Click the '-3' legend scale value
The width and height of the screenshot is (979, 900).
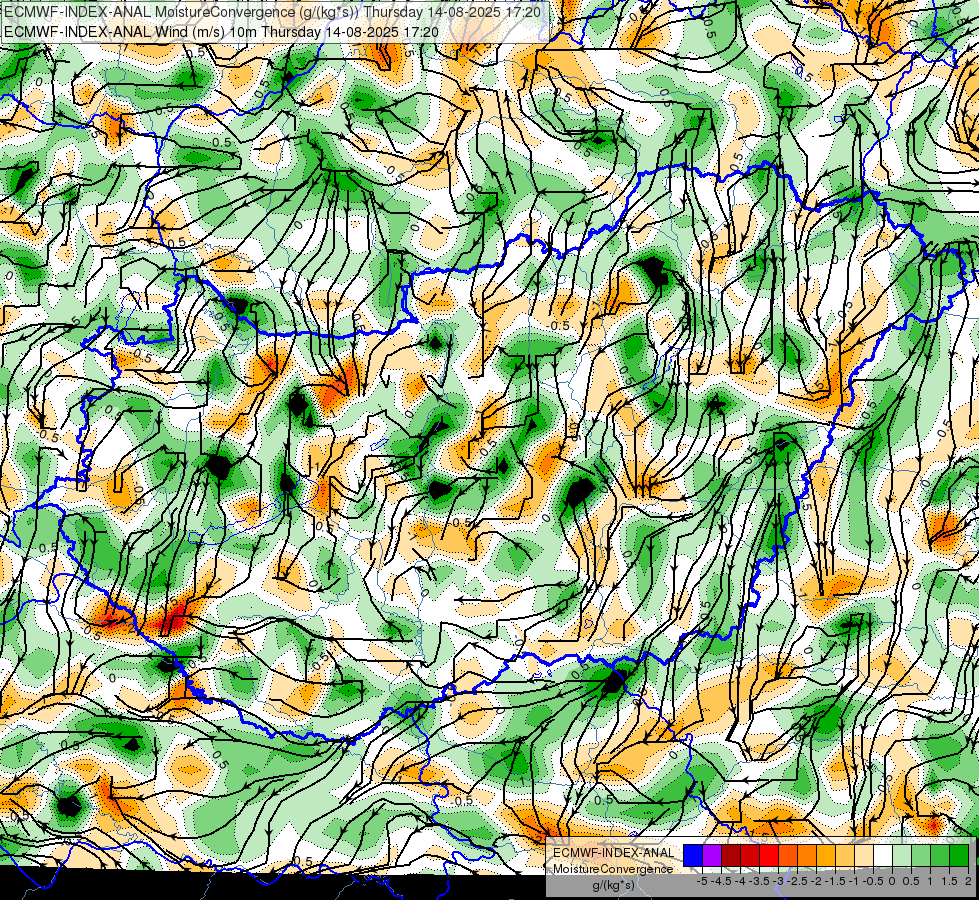778,881
